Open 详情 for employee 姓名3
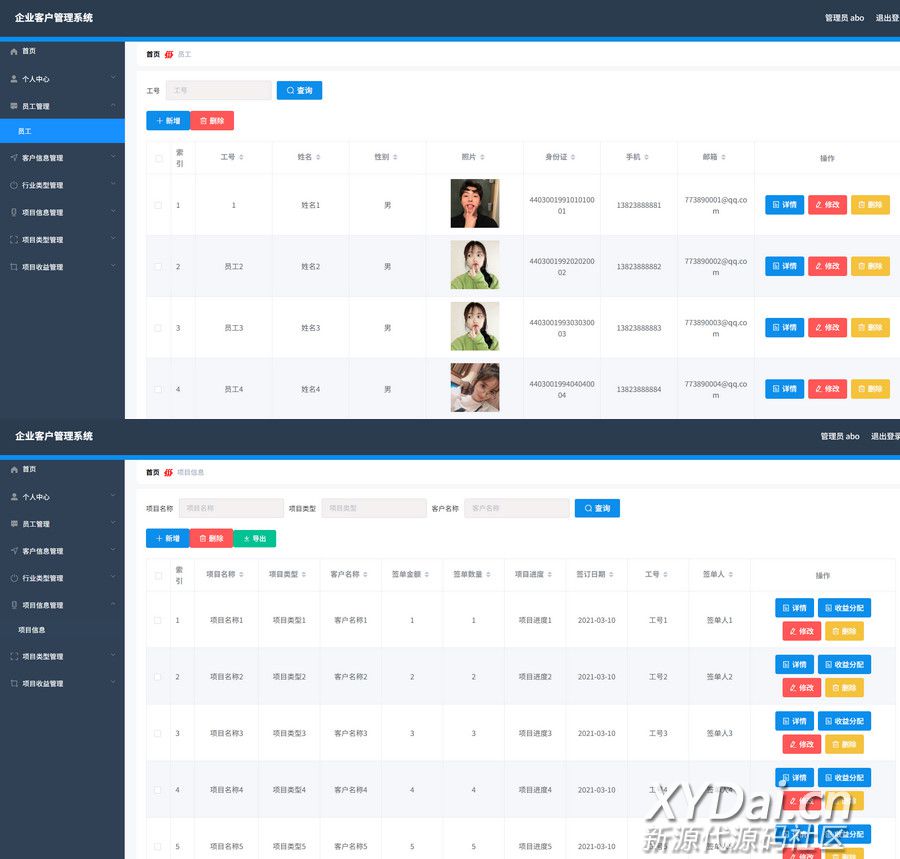The image size is (900, 859). click(x=784, y=328)
